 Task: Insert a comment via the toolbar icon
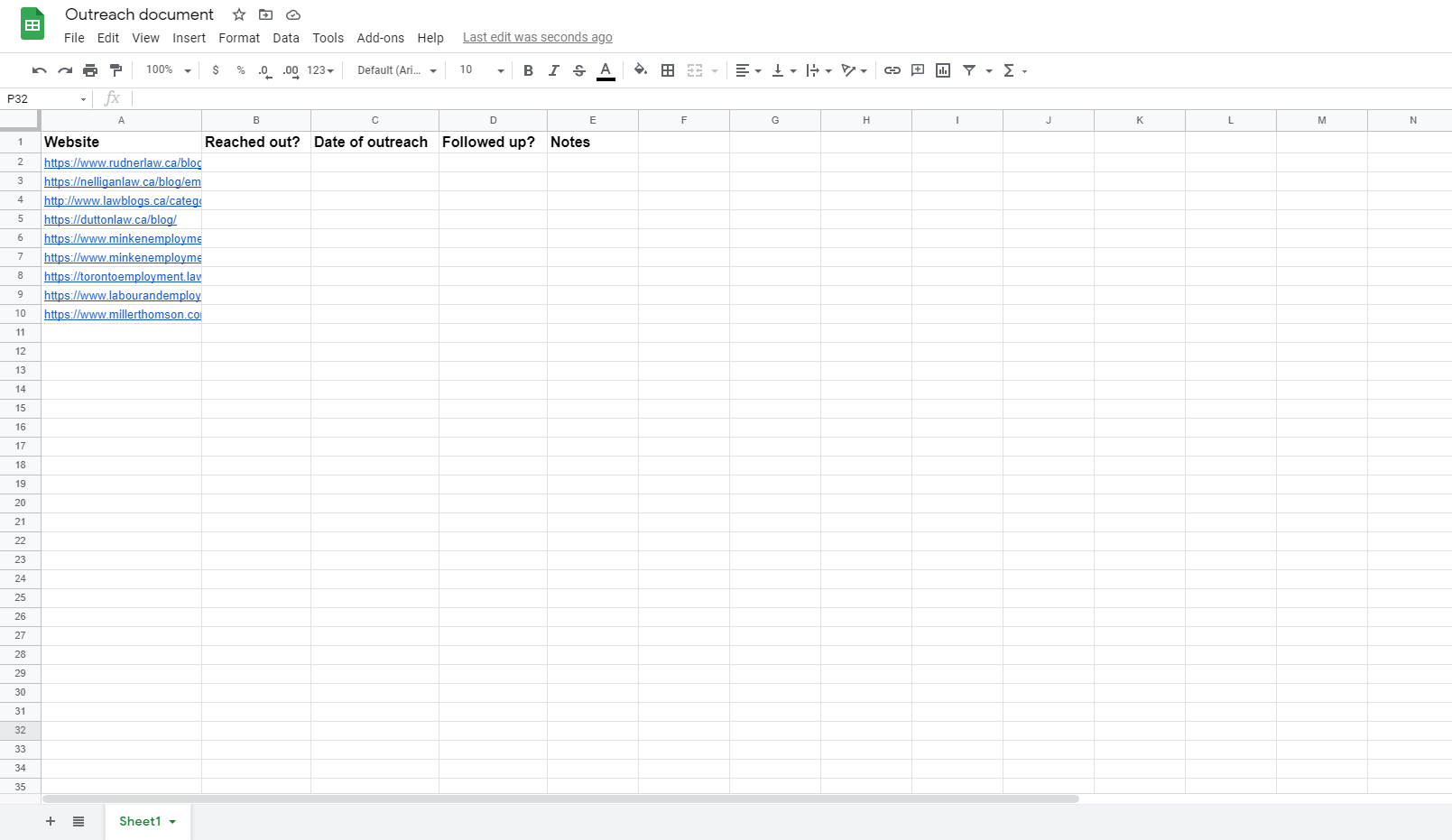917,69
